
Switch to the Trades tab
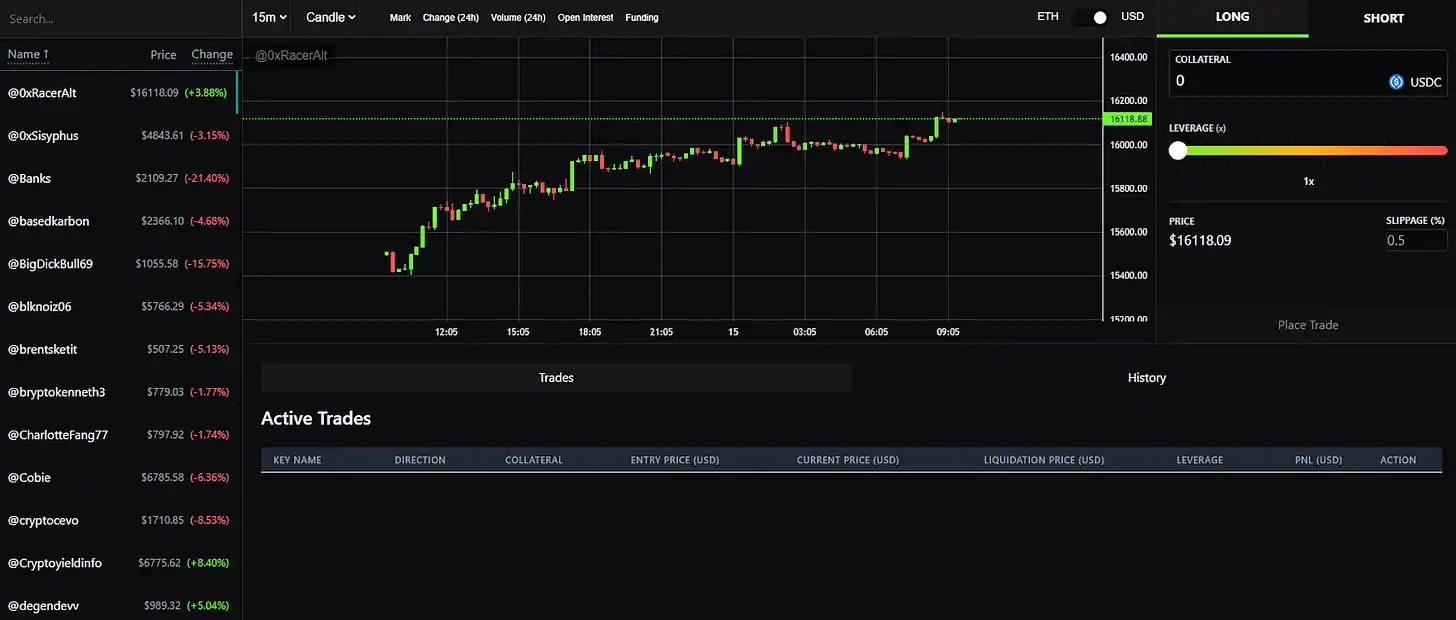pyautogui.click(x=556, y=378)
